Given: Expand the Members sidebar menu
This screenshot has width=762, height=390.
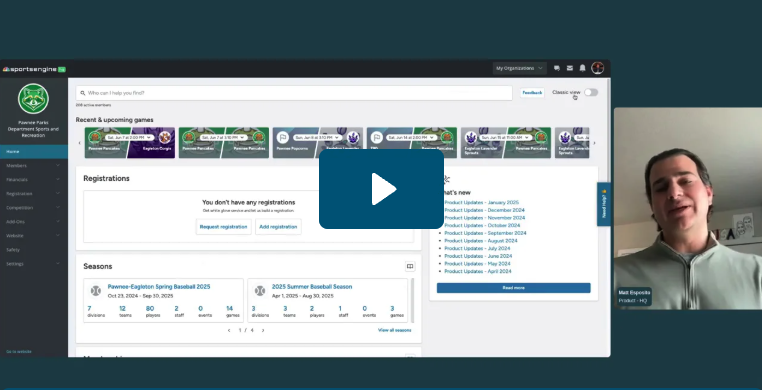Looking at the screenshot, I should click(34, 166).
